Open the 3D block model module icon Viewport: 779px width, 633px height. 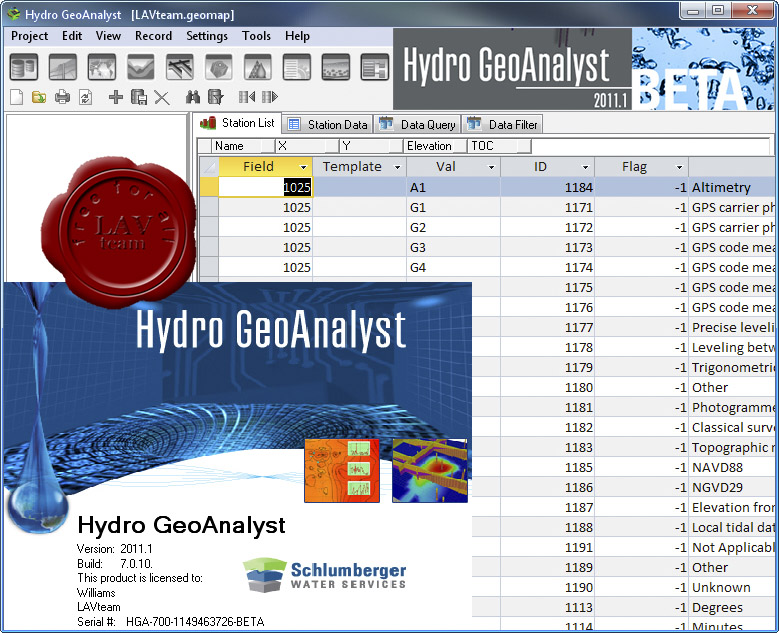219,67
